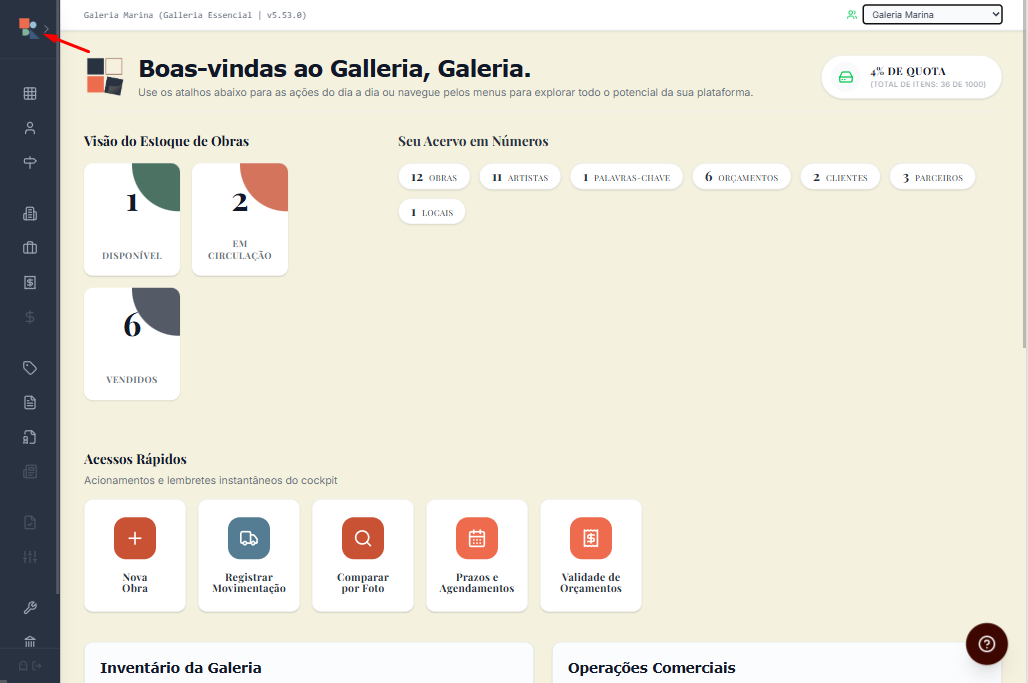Click the Galleria logo in the sidebar

(28, 28)
